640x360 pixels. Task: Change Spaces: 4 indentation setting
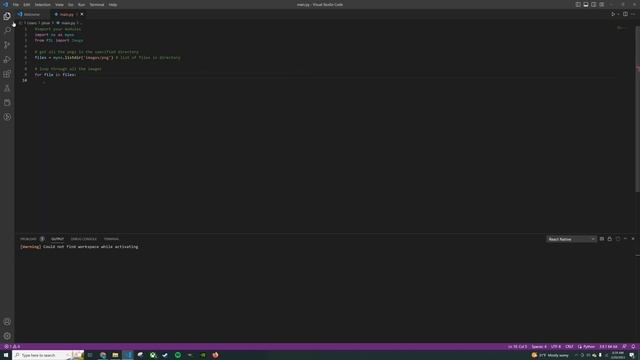539,347
